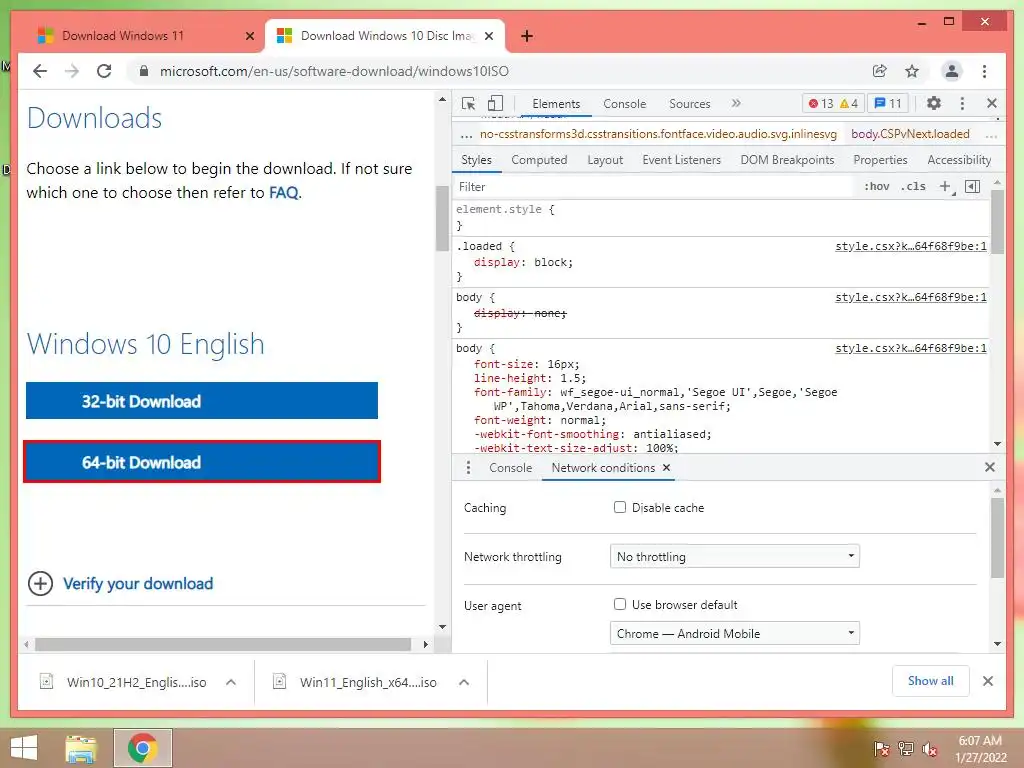This screenshot has width=1024, height=768.
Task: Click the styles Filter input field
Action: pyautogui.click(x=653, y=187)
